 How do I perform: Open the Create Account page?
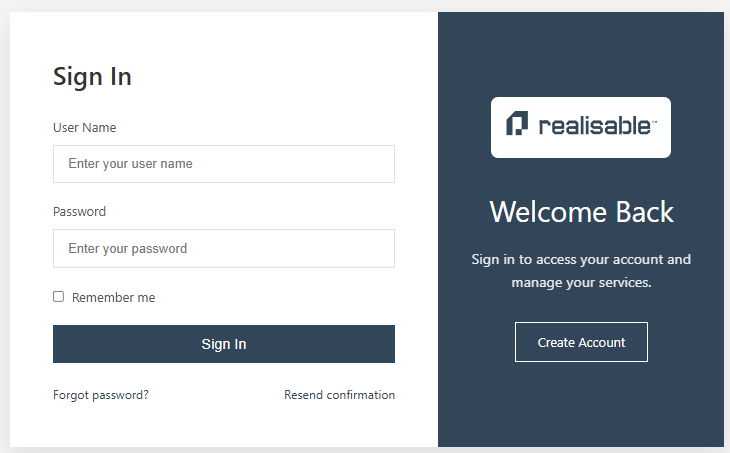pos(581,342)
